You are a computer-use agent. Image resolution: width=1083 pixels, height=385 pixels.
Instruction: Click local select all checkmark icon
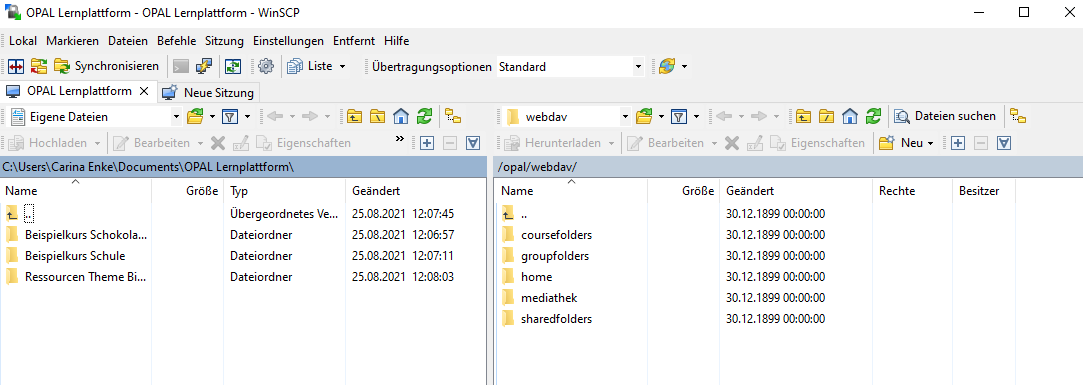472,143
